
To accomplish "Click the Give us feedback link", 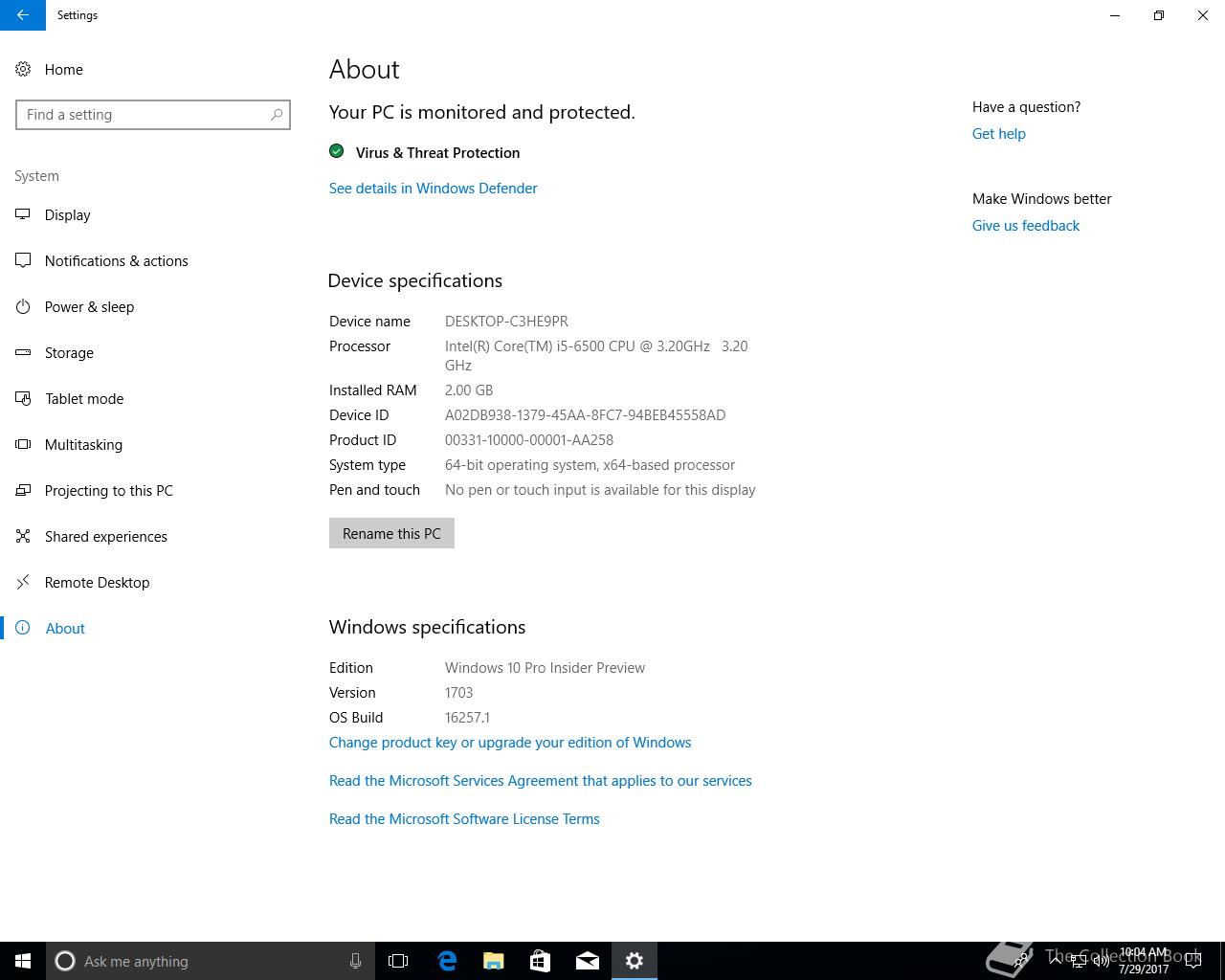I will (1026, 226).
